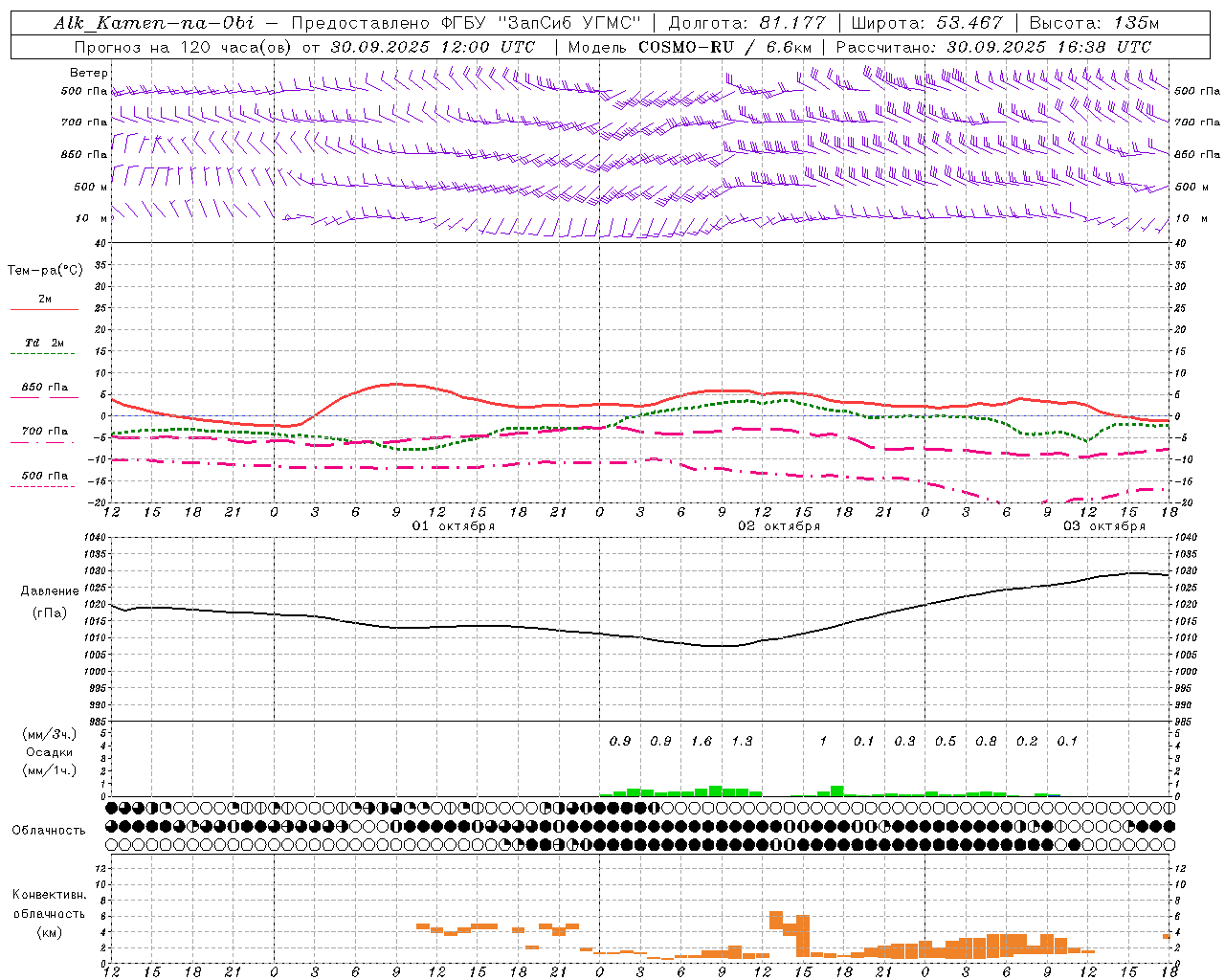Click the (мм/3ч.) precipitation unit label
This screenshot has width=1225, height=980.
[x=50, y=734]
